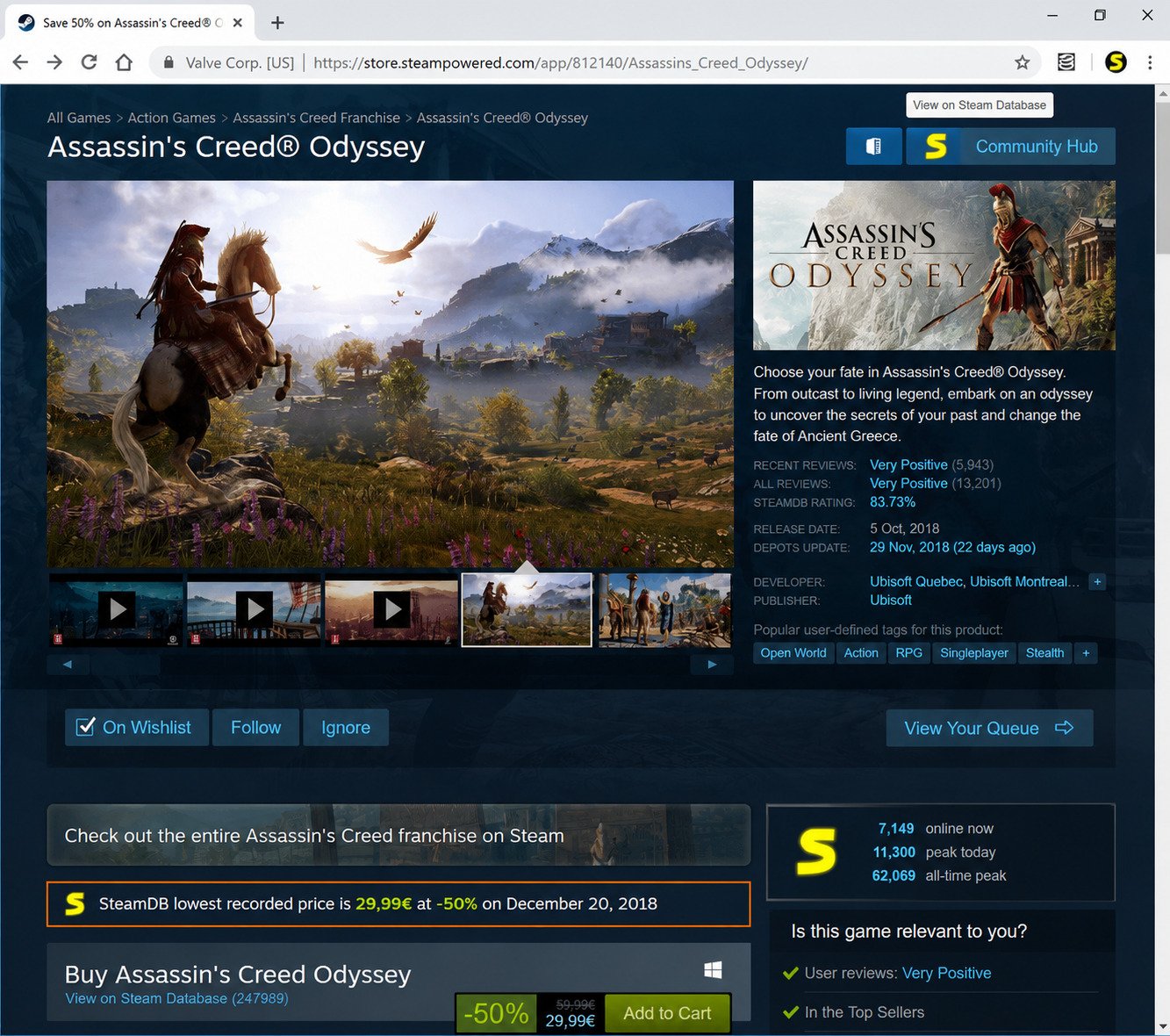Viewport: 1170px width, 1036px height.
Task: Open the Community Hub
Action: (x=1037, y=146)
